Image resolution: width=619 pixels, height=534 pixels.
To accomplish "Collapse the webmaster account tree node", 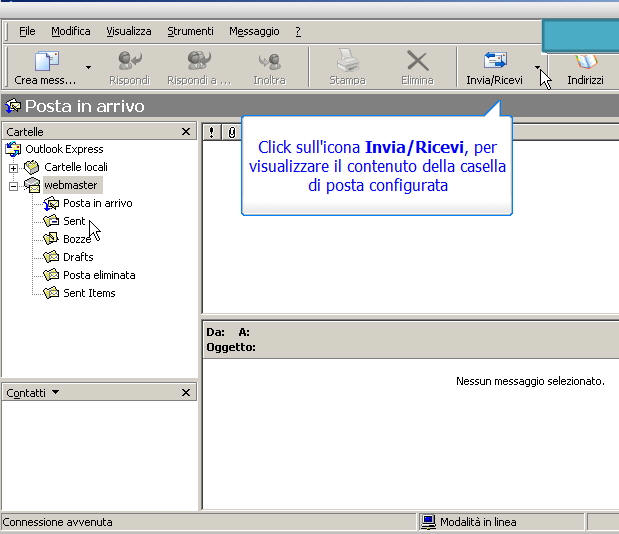I will click(x=13, y=186).
